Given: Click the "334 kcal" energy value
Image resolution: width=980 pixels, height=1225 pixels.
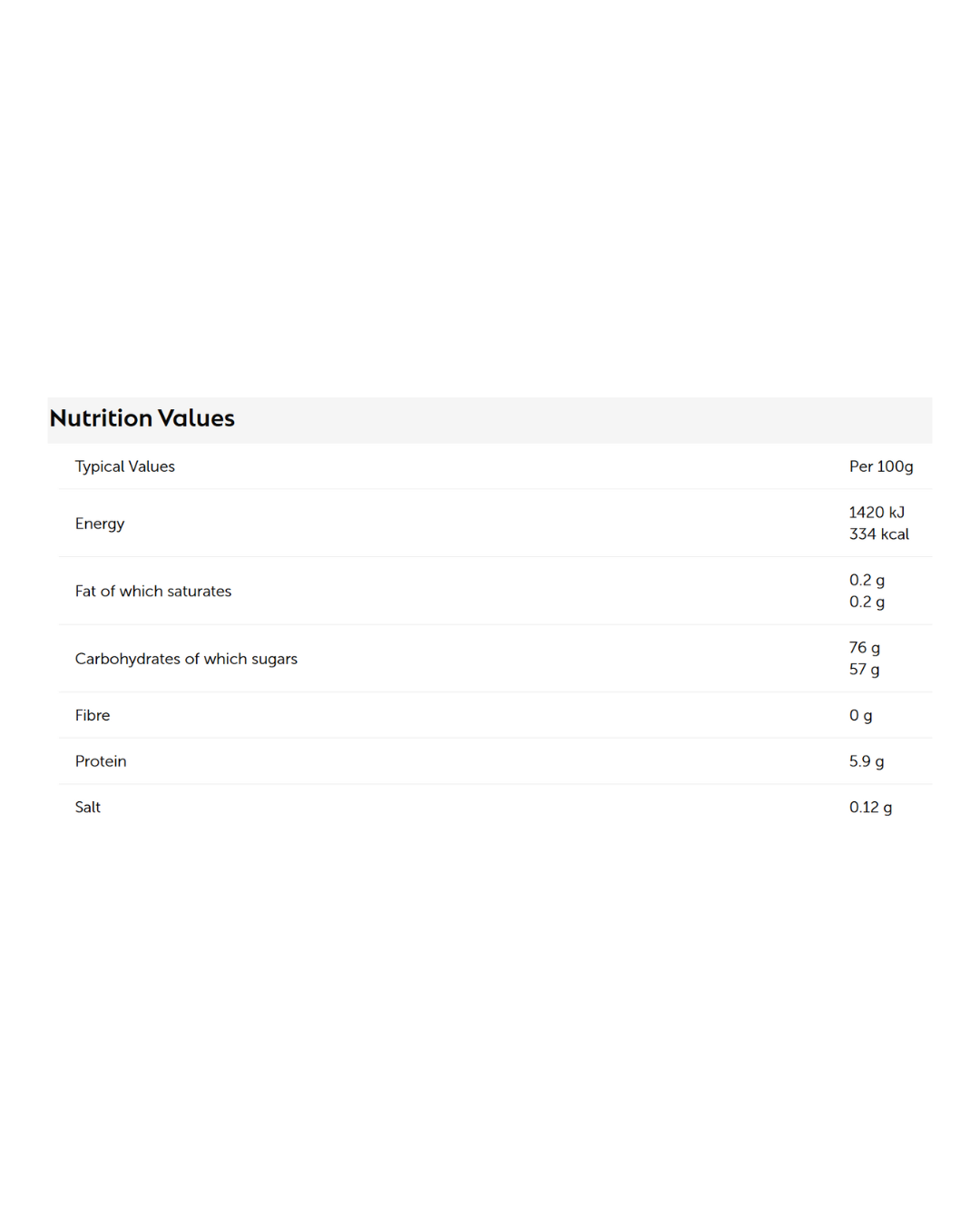Looking at the screenshot, I should pos(878,534).
